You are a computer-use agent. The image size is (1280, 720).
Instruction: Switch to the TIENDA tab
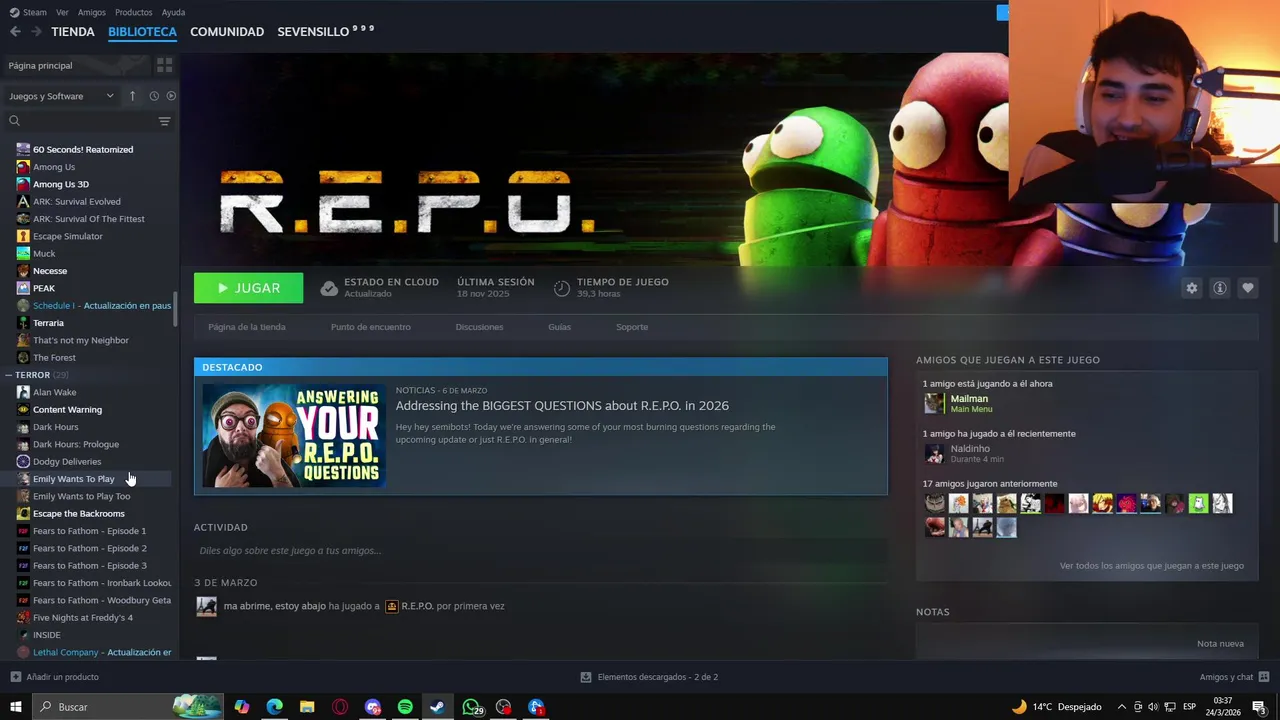click(x=73, y=32)
